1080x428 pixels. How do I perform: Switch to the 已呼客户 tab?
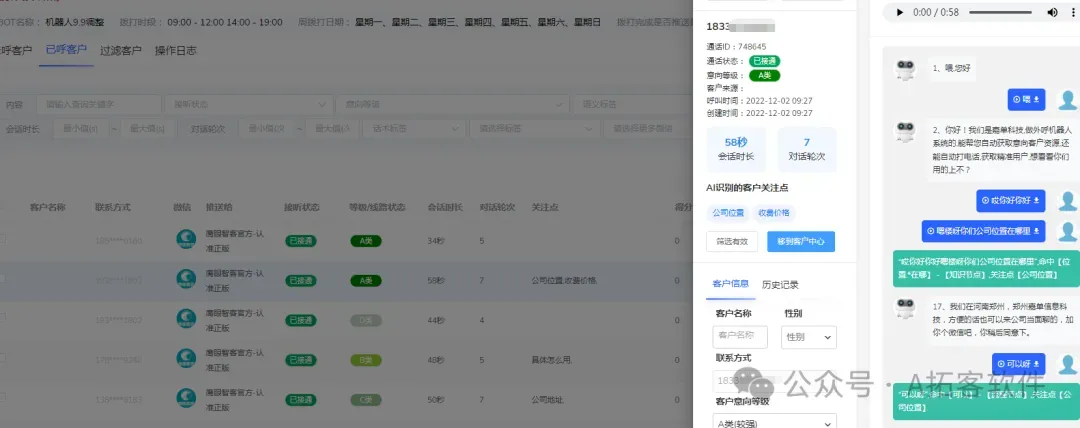tap(66, 50)
